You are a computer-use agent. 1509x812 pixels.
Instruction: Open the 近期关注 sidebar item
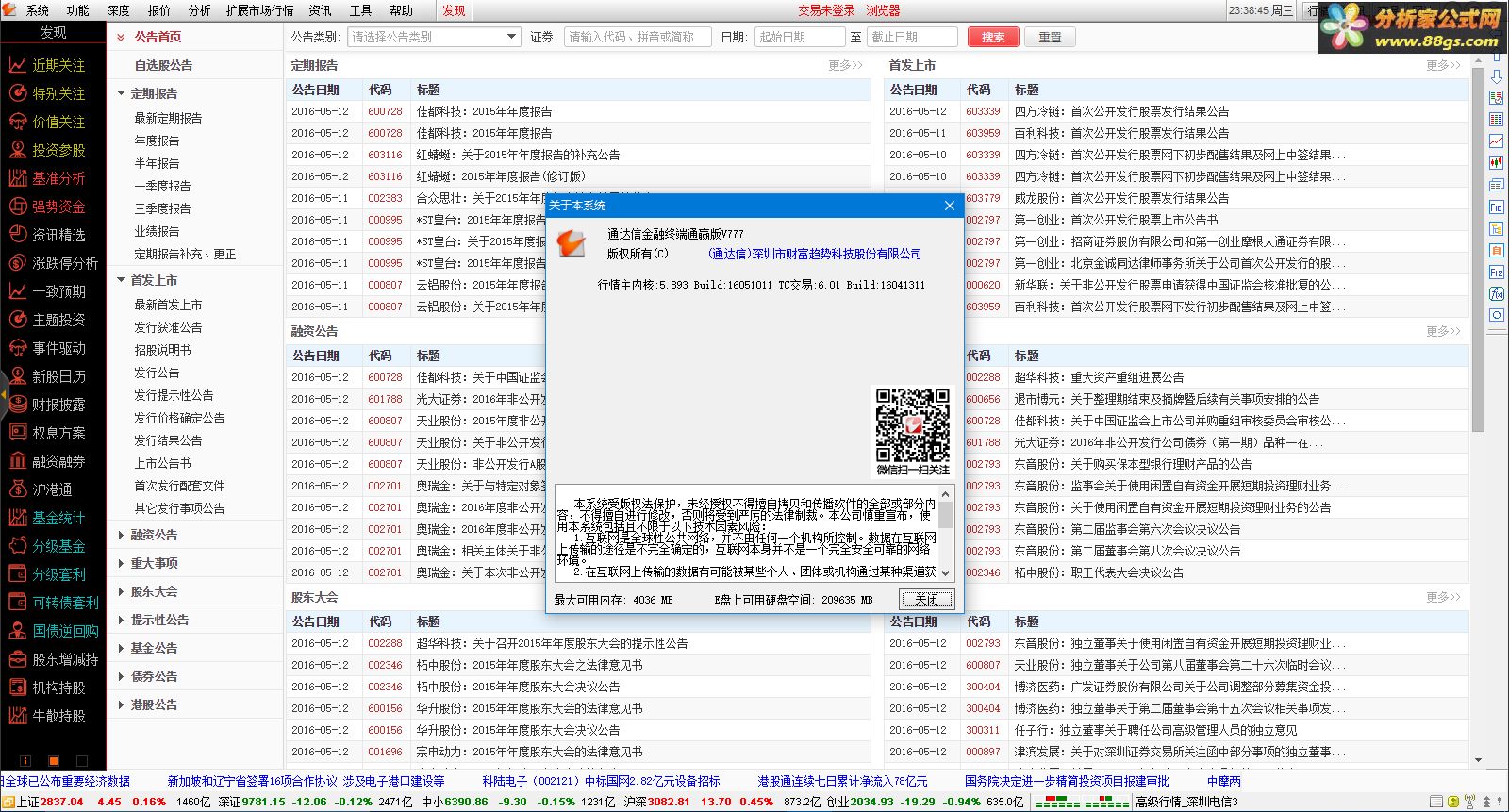pyautogui.click(x=53, y=65)
